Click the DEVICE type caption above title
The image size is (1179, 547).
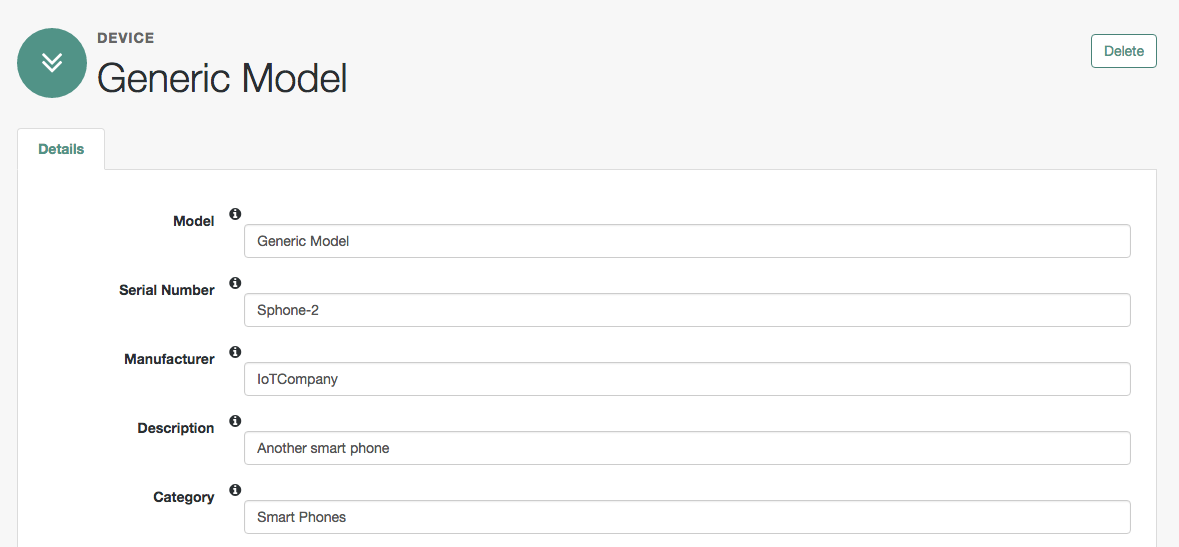(126, 38)
